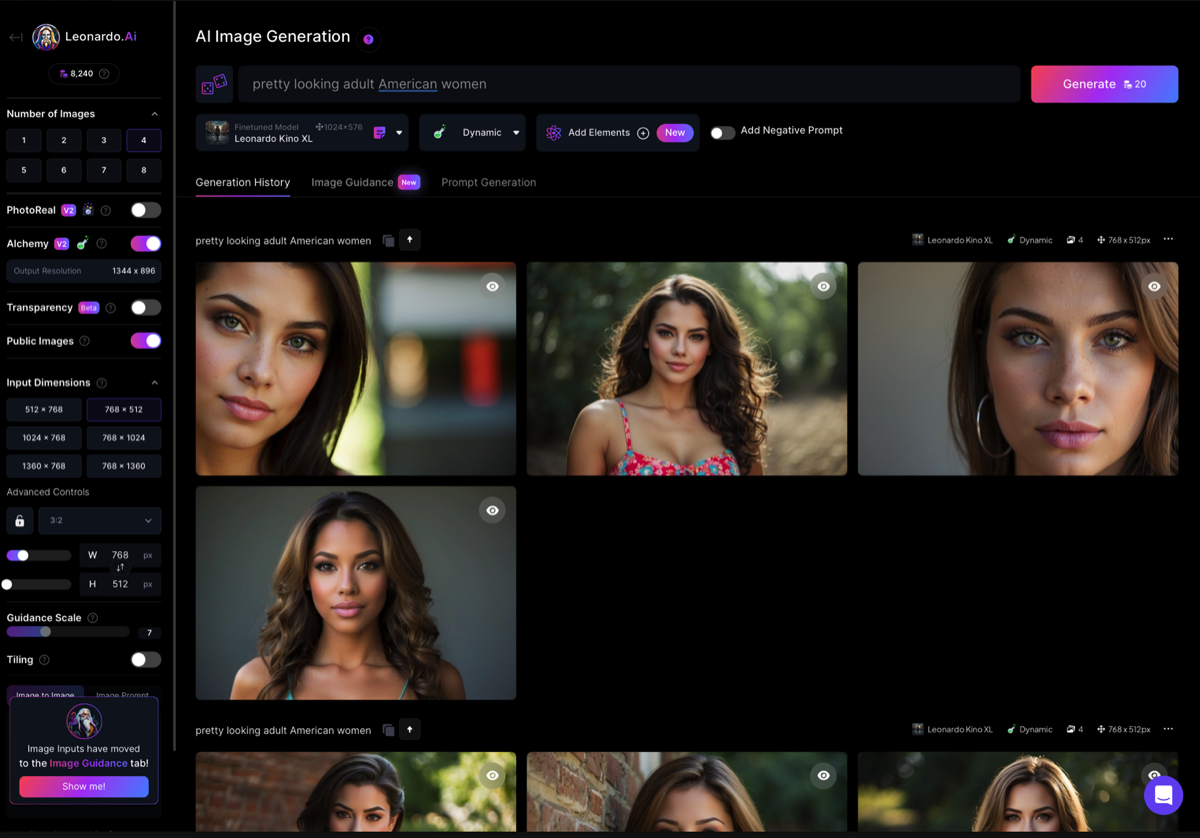Screen dimensions: 1200x838
Task: Open the 3:2 aspect ratio dropdown
Action: (x=100, y=521)
